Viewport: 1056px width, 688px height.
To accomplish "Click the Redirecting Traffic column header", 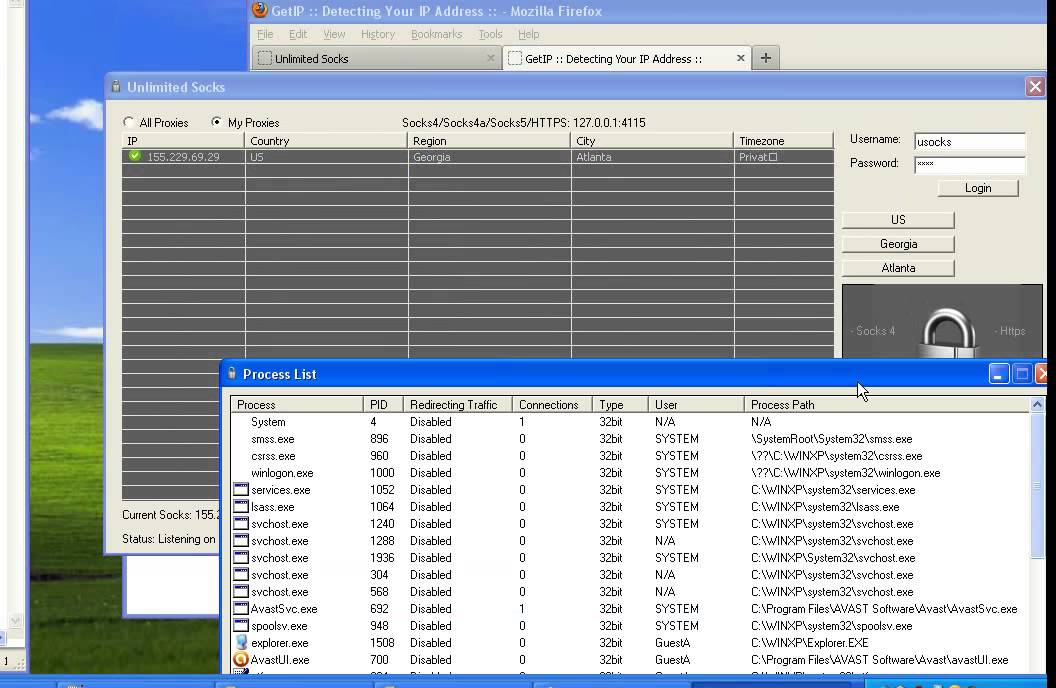I will tap(458, 405).
